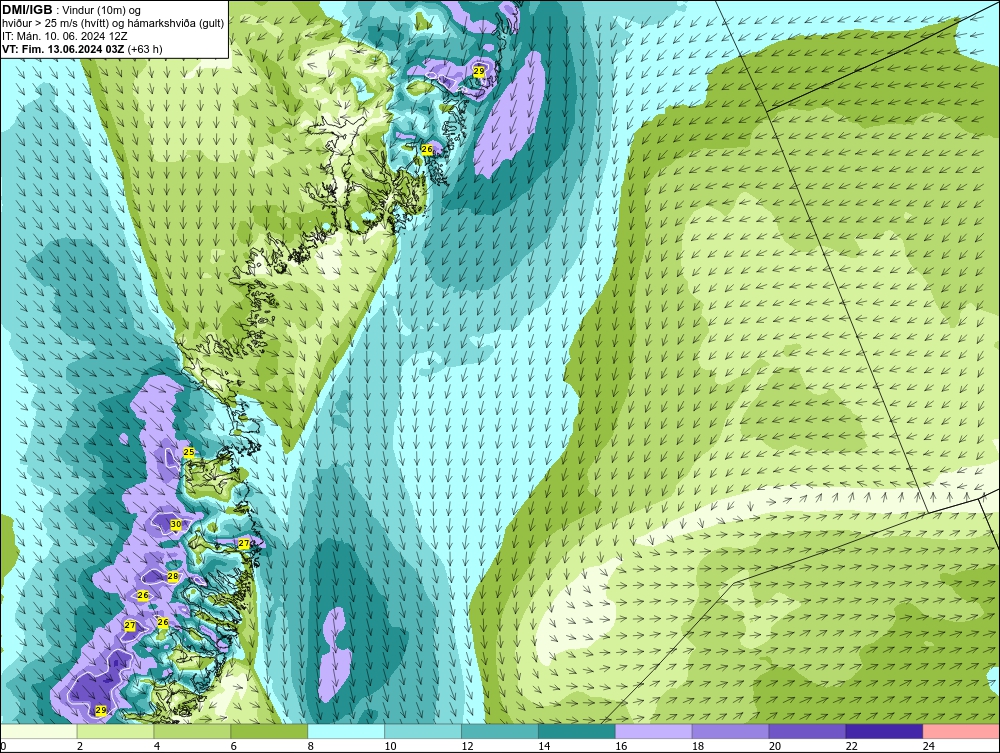Select the pink legend swatch above 24 m/s
1000x753 pixels.
(961, 731)
